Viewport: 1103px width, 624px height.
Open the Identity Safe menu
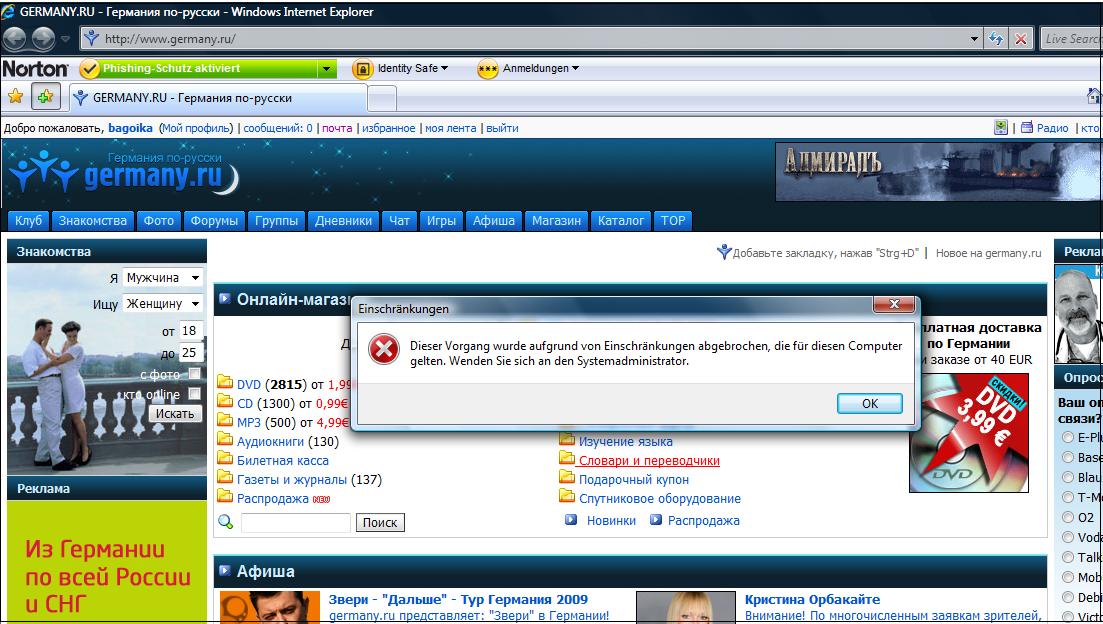(x=413, y=68)
